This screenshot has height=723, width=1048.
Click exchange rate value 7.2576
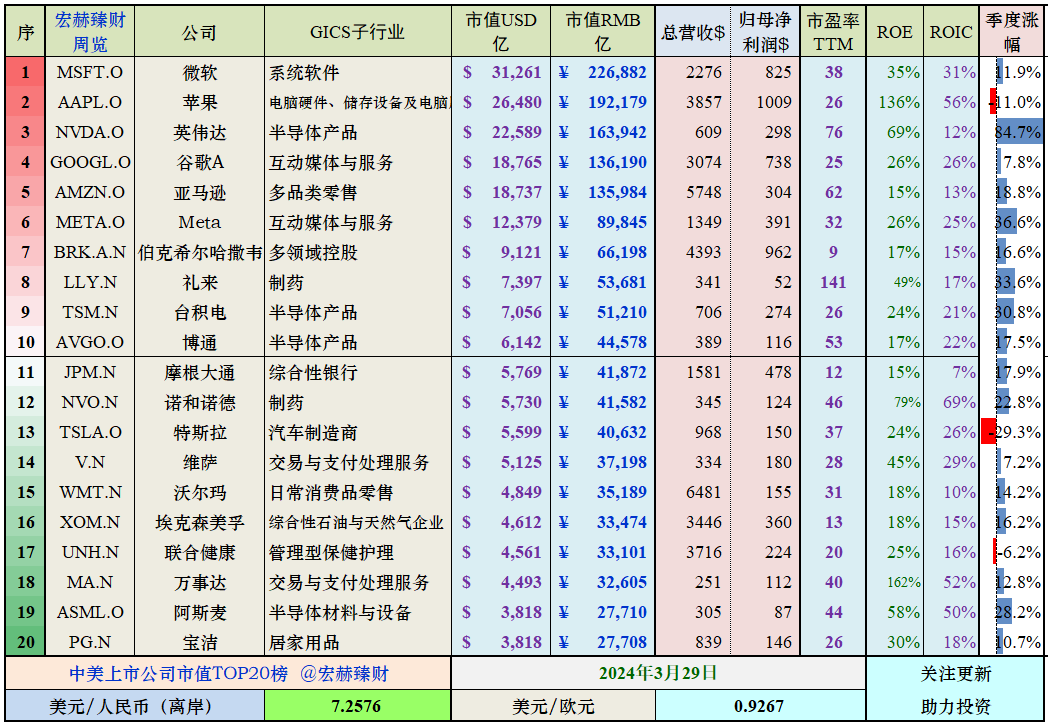click(x=357, y=706)
